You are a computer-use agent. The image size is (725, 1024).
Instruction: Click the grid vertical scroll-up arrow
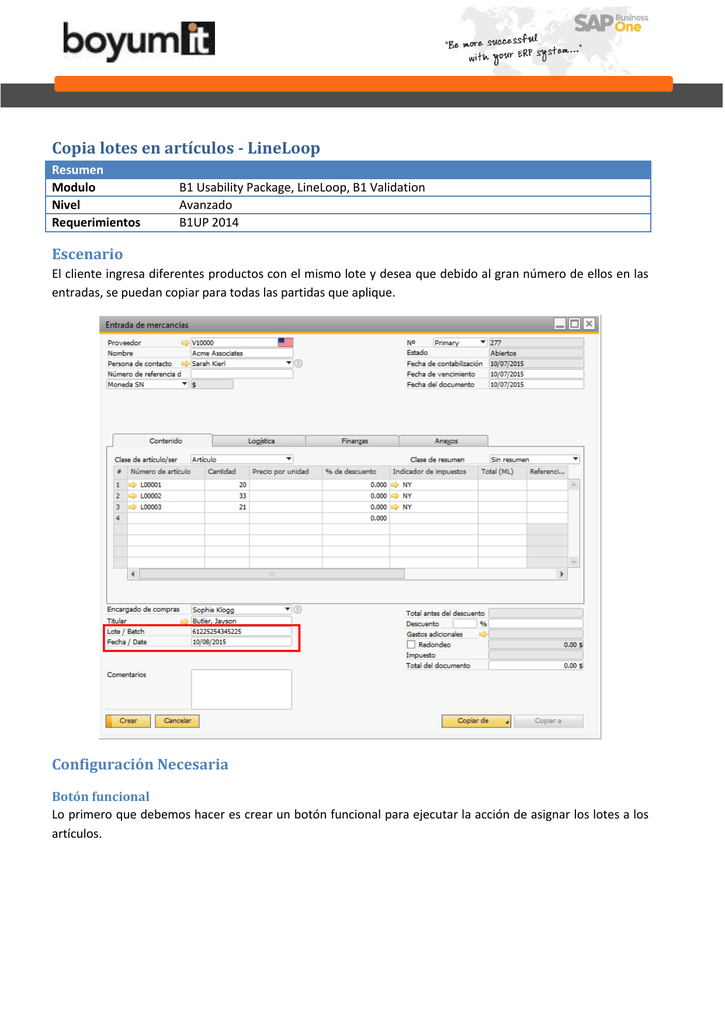point(573,485)
